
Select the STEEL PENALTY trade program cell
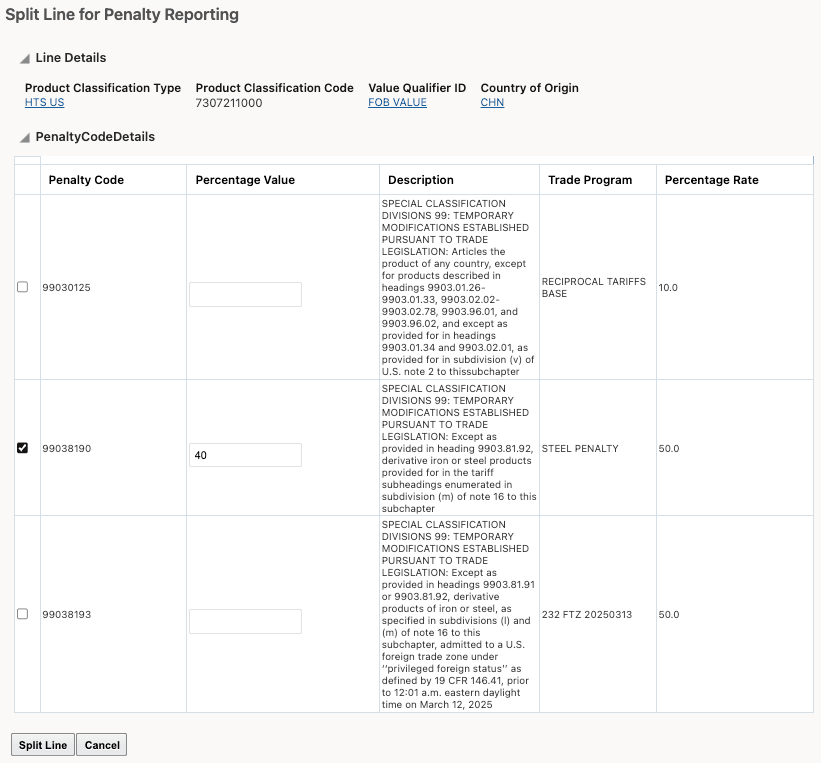(x=578, y=448)
